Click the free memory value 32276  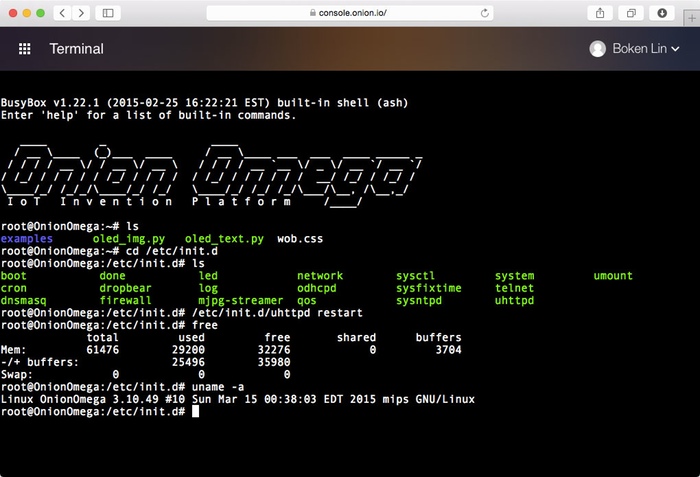coord(274,350)
